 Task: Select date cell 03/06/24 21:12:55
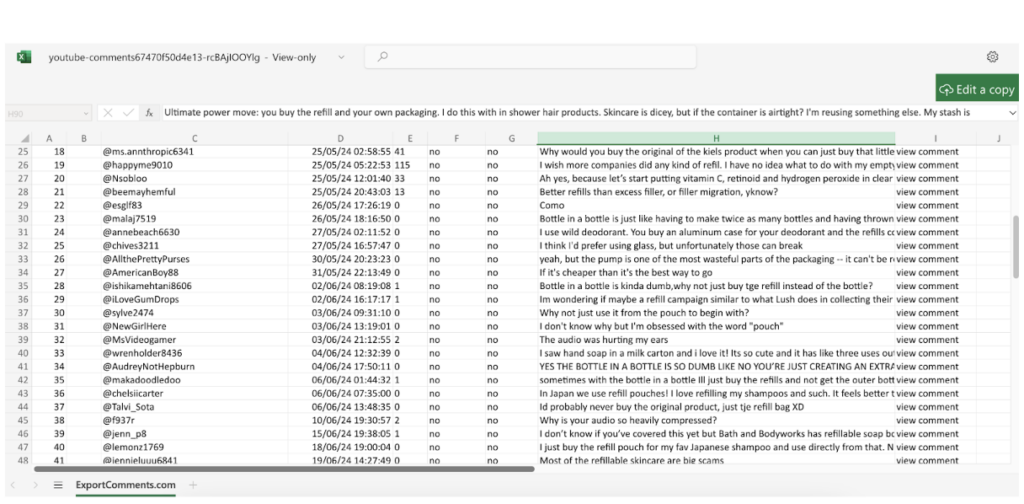coord(340,339)
